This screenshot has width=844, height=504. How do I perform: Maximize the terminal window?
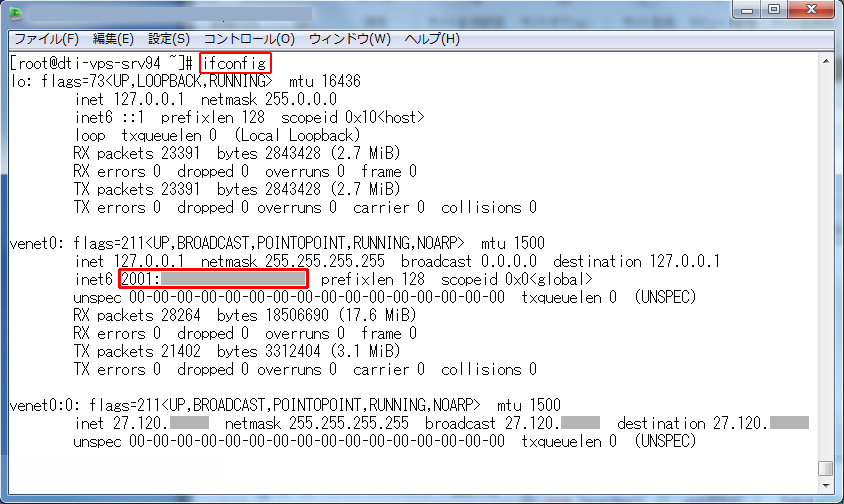click(776, 12)
